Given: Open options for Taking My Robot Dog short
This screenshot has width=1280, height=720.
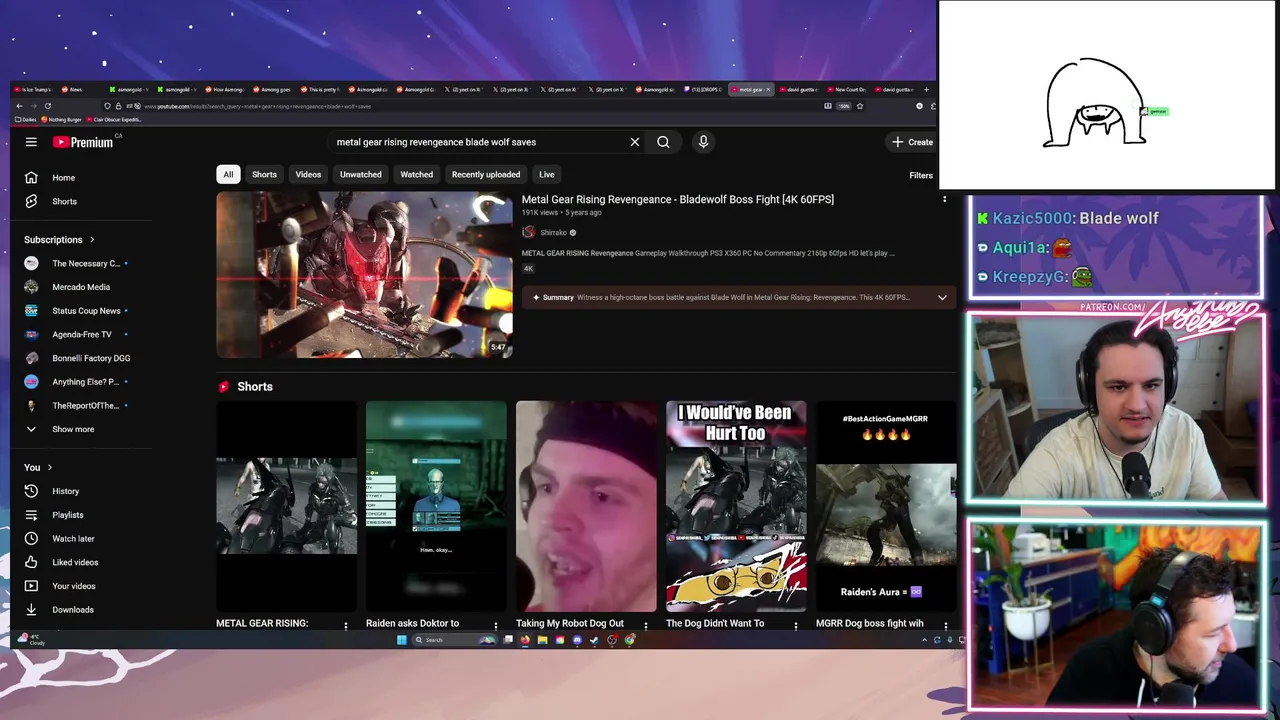Looking at the screenshot, I should coord(645,626).
